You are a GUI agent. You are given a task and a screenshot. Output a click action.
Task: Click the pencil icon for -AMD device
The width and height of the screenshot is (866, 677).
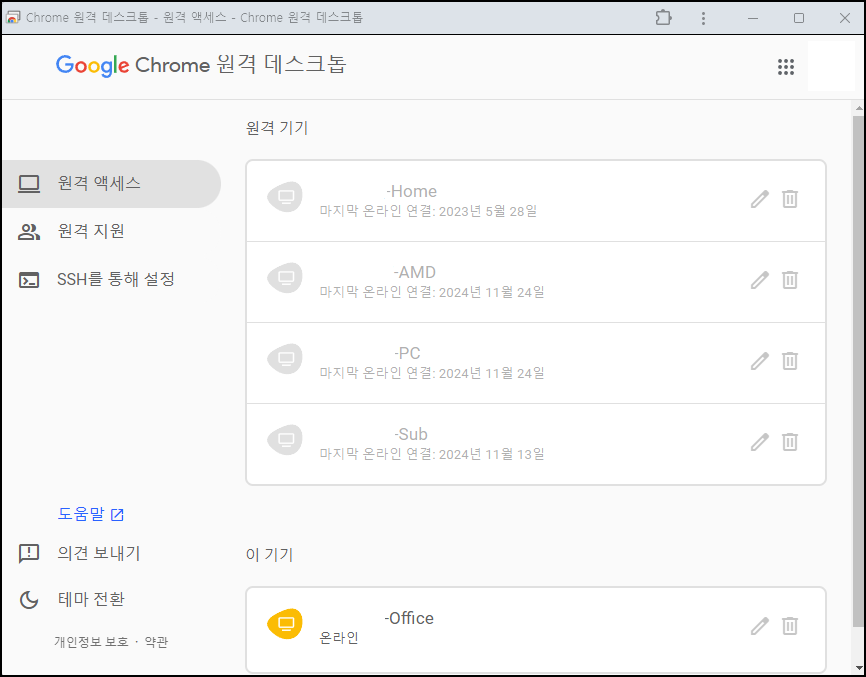pyautogui.click(x=760, y=280)
